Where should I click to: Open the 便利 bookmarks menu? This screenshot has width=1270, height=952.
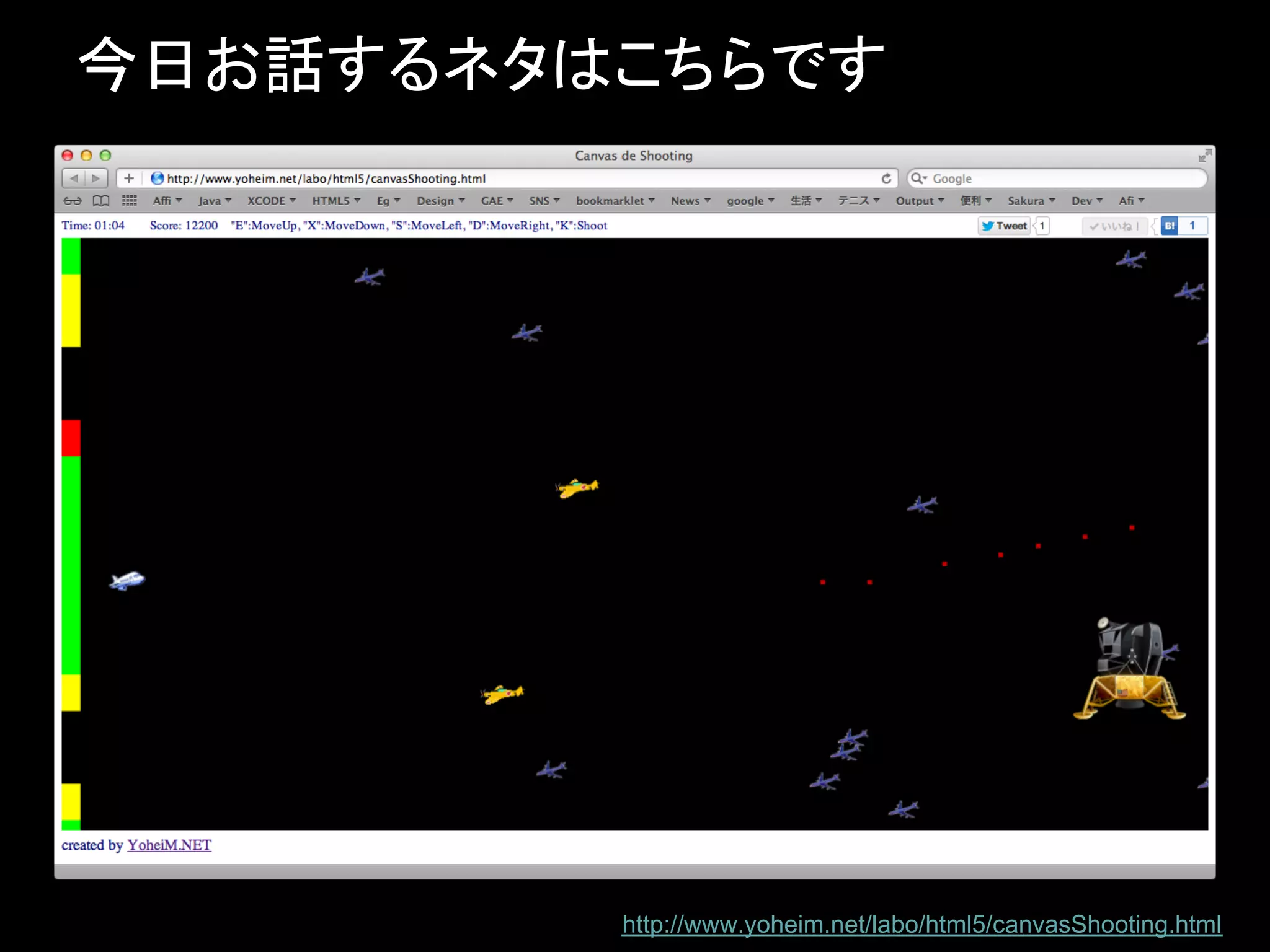point(976,201)
